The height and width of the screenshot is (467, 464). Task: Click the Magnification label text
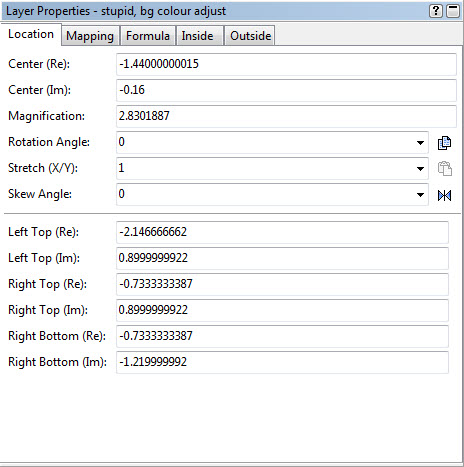(x=46, y=116)
